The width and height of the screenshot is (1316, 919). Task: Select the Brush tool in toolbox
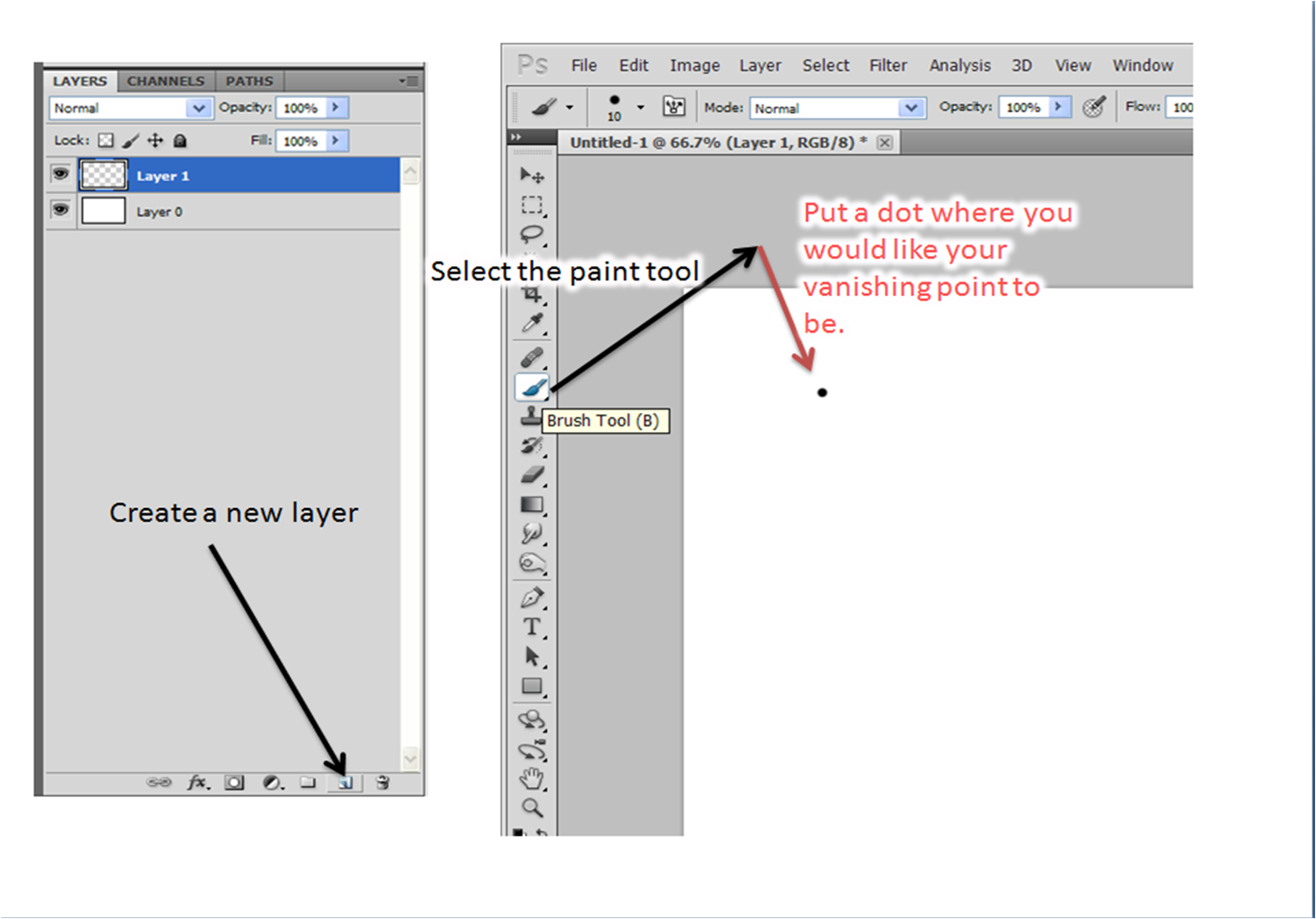532,386
